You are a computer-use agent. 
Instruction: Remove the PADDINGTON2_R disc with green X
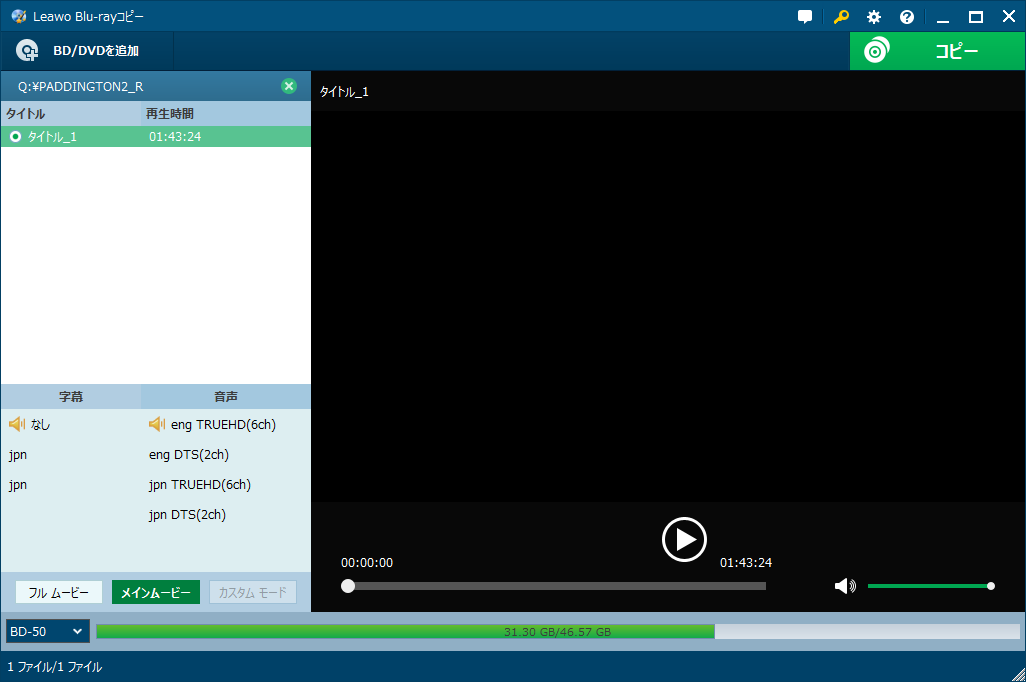pyautogui.click(x=289, y=86)
